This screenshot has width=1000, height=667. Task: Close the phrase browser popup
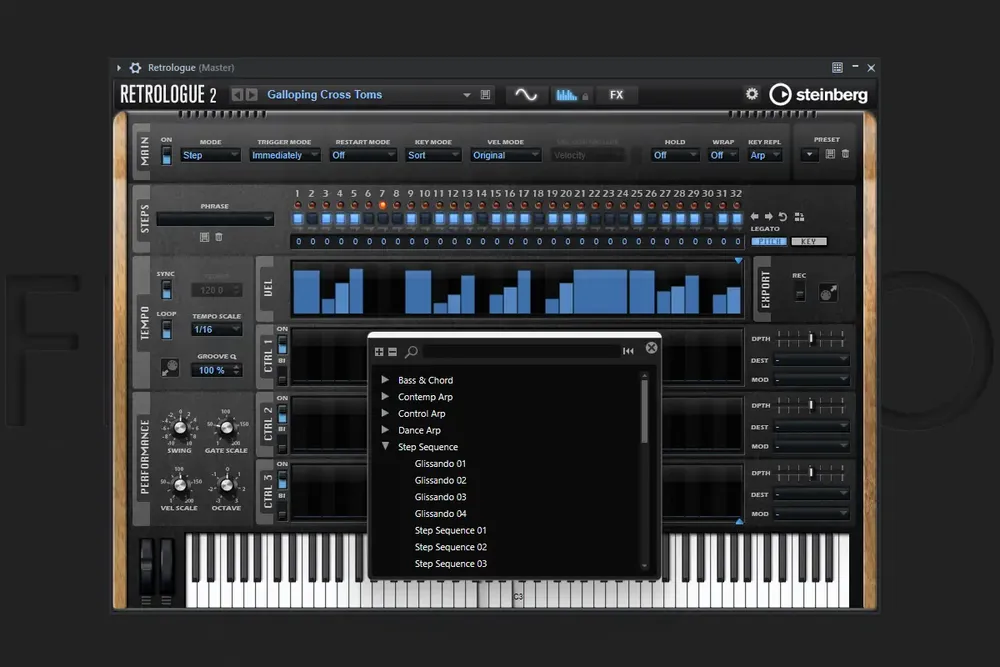point(651,348)
